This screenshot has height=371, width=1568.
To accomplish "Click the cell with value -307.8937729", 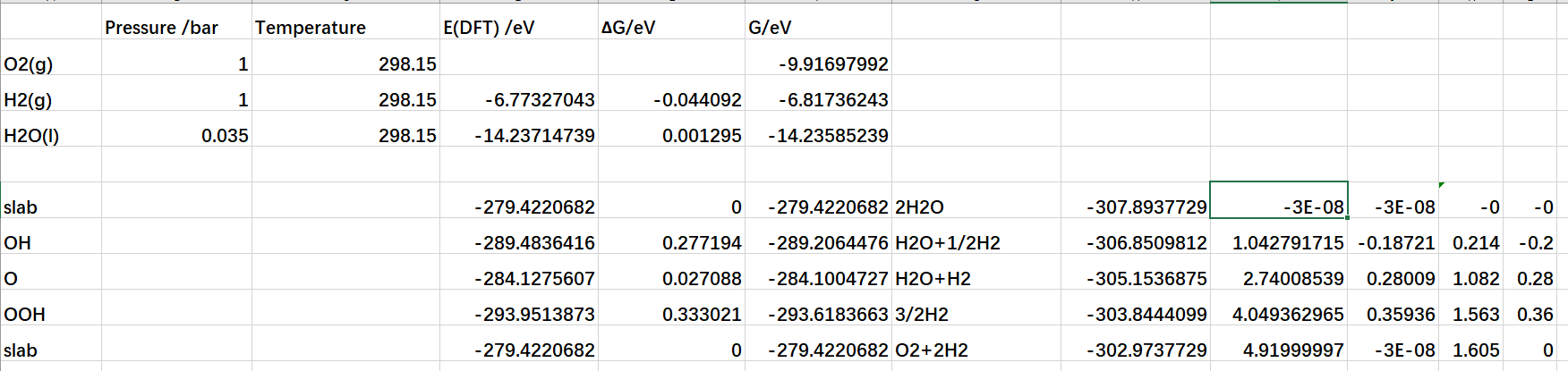I will (x=1135, y=207).
